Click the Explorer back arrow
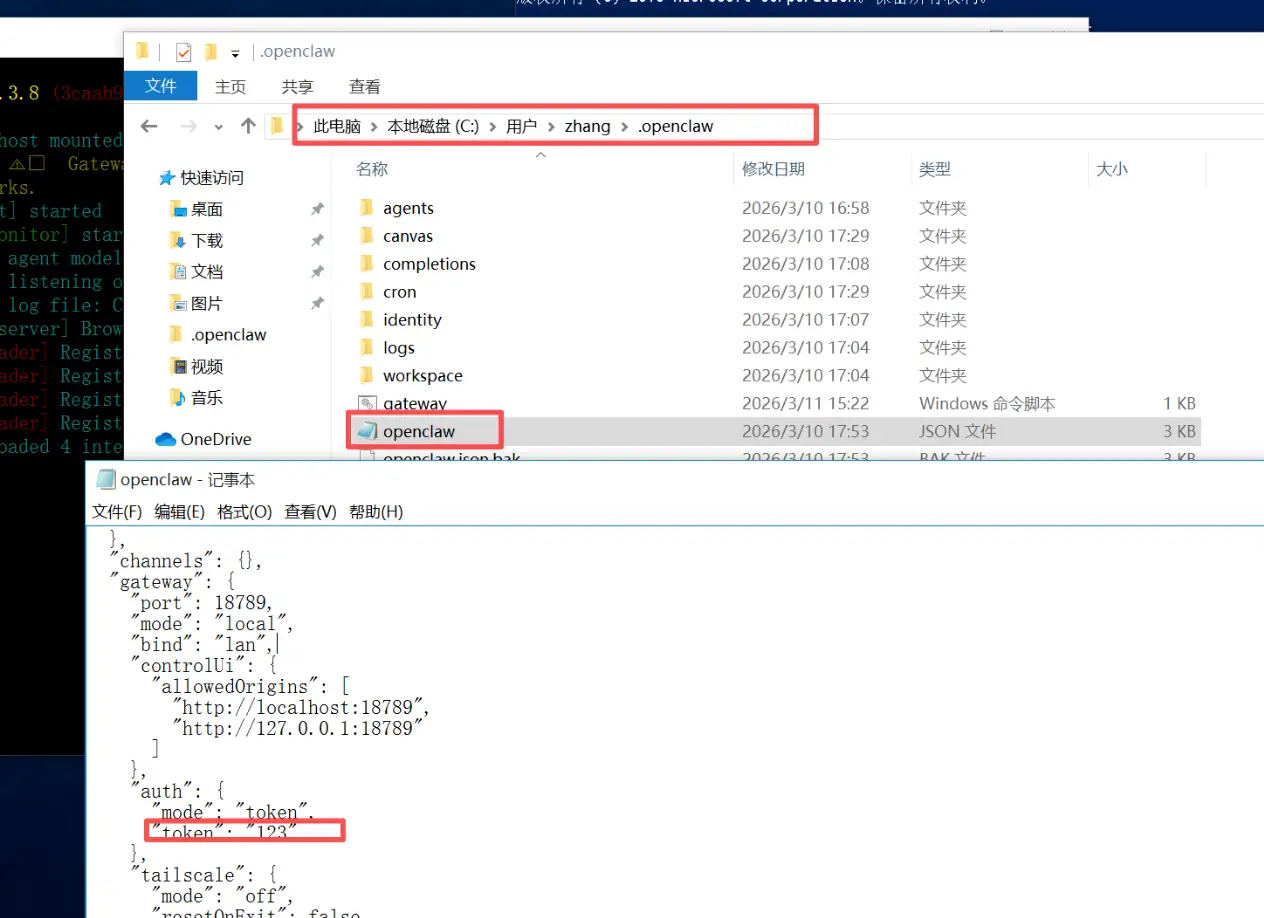1264x918 pixels. click(x=149, y=126)
